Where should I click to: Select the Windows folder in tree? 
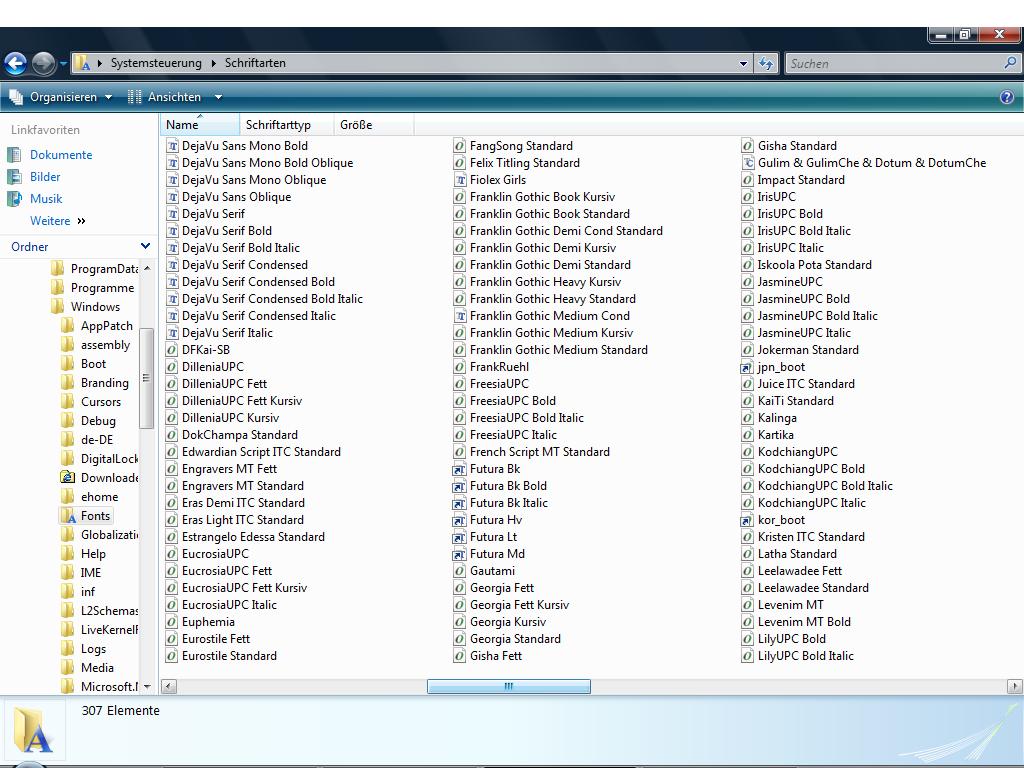(x=95, y=307)
